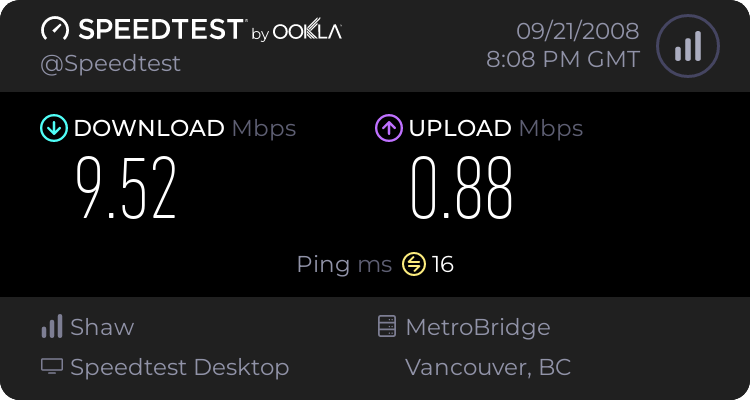Click the signal bars icon in circle
The height and width of the screenshot is (400, 750).
click(x=688, y=46)
